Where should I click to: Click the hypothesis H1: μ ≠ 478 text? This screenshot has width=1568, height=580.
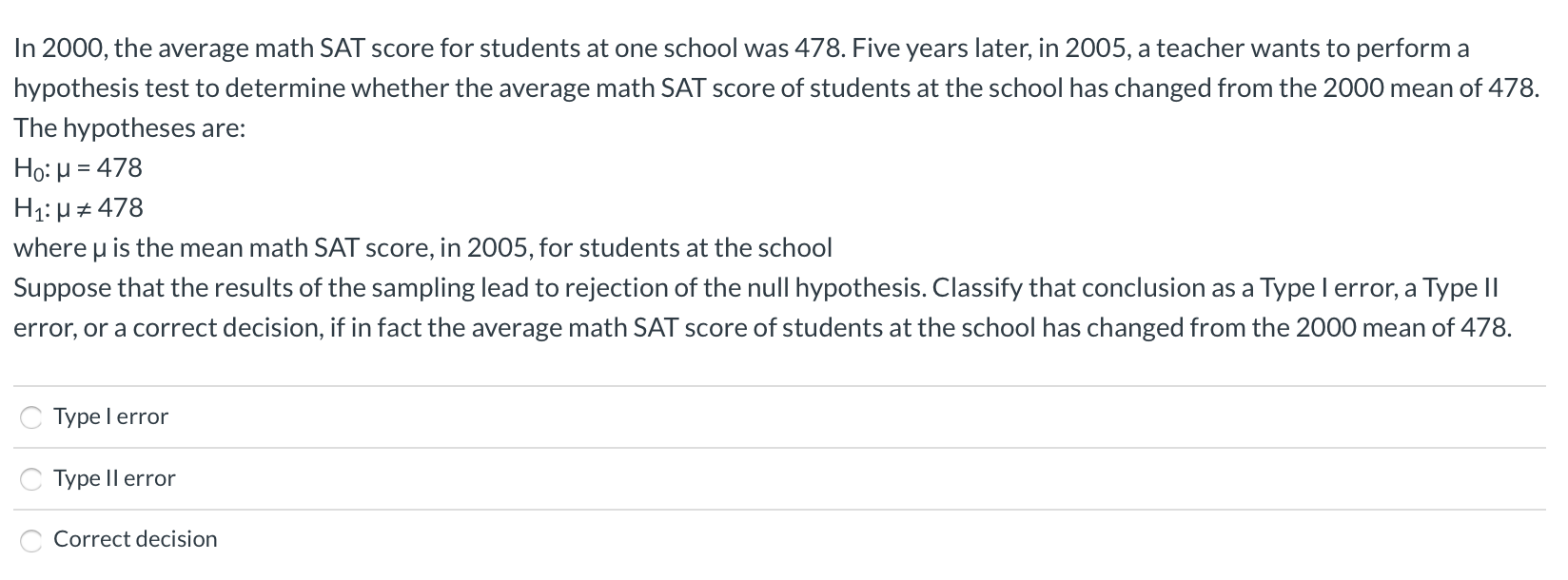coord(78,208)
